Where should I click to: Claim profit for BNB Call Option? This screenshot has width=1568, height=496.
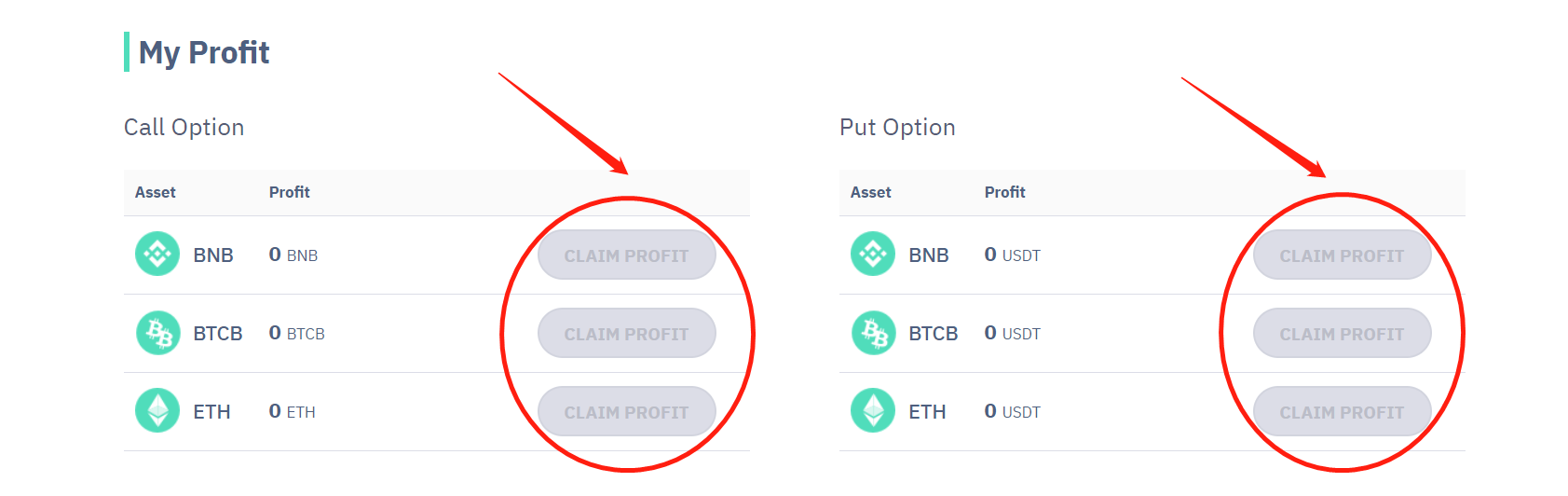[x=626, y=255]
